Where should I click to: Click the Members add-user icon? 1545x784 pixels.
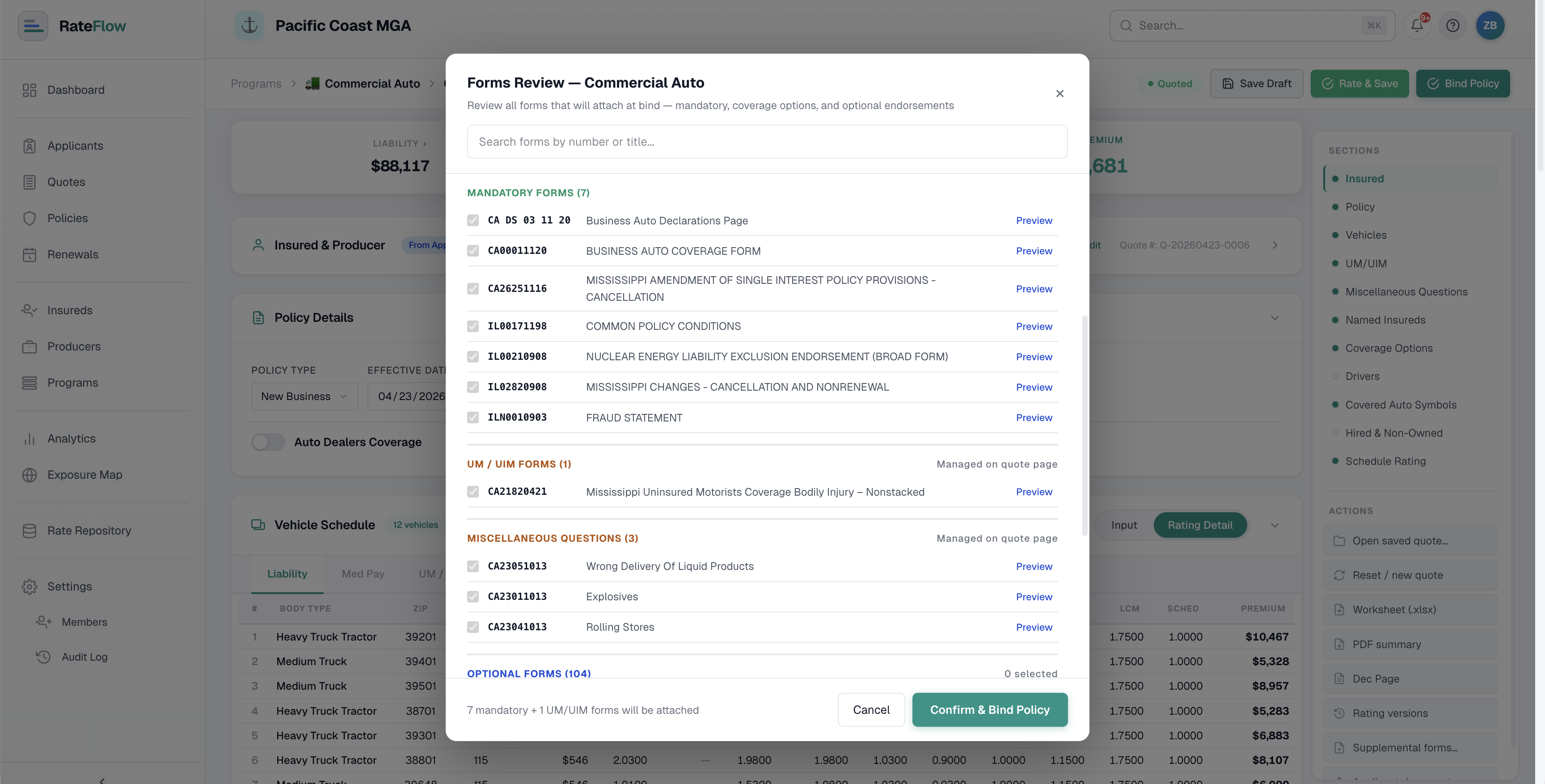pos(43,622)
